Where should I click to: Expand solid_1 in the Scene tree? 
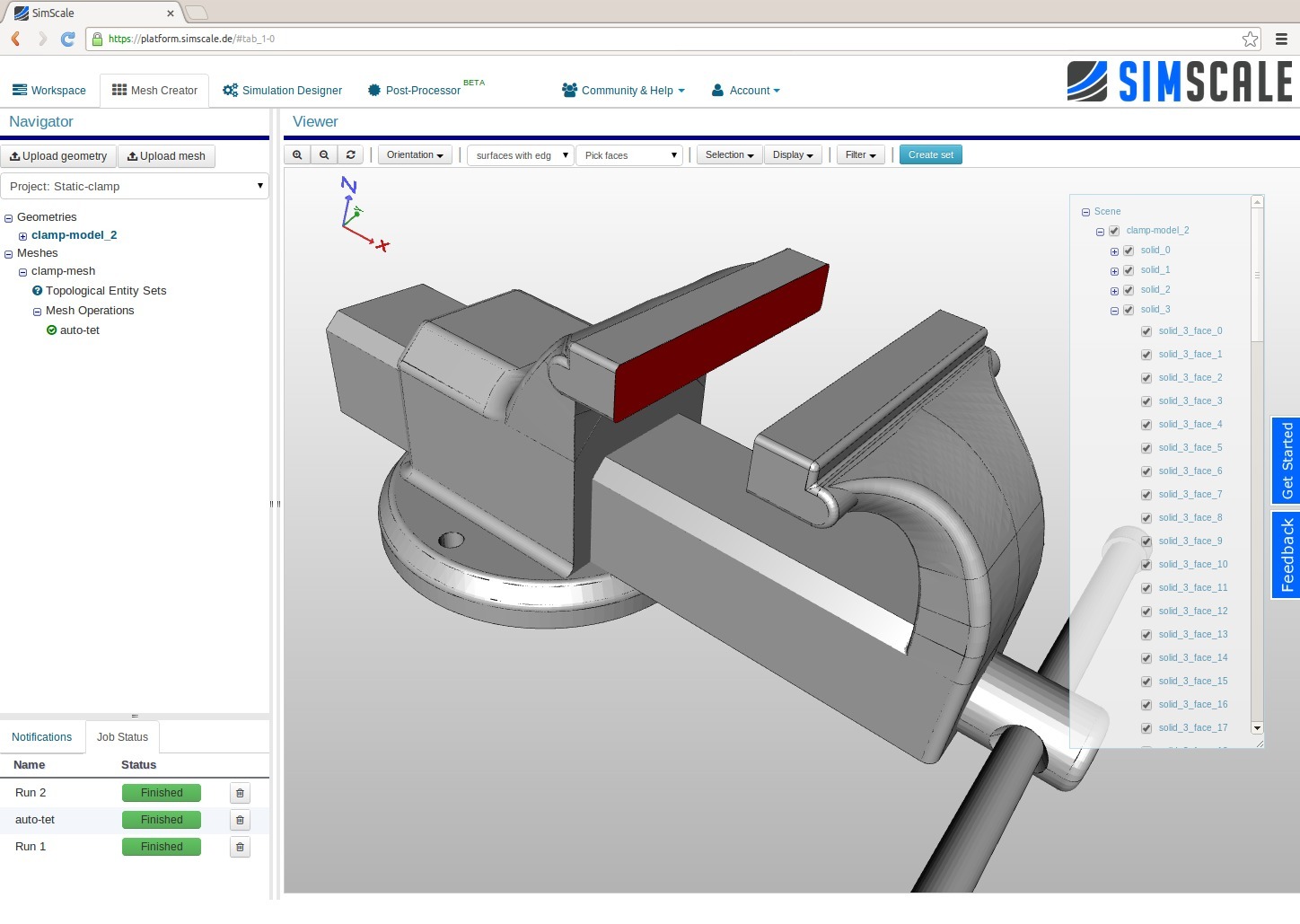[1113, 270]
